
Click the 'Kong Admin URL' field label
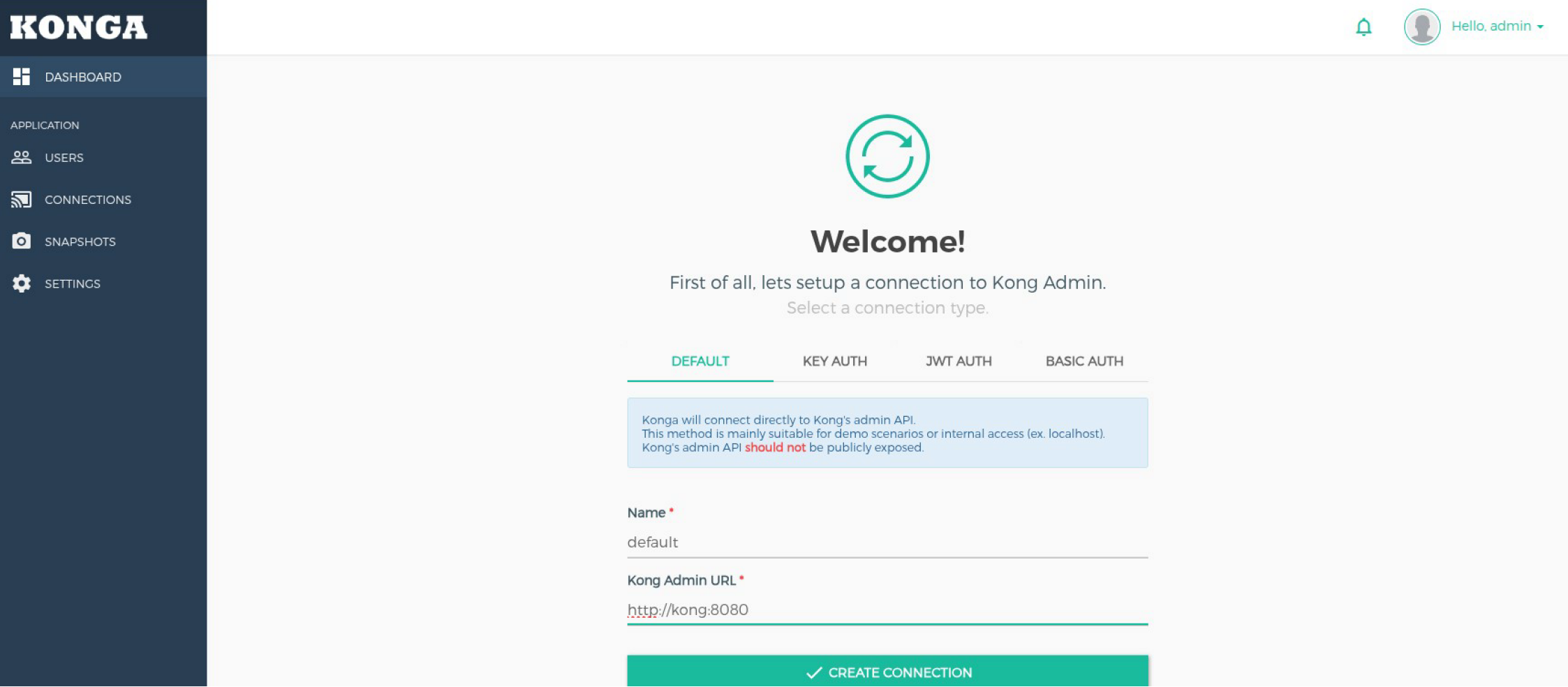click(x=681, y=580)
